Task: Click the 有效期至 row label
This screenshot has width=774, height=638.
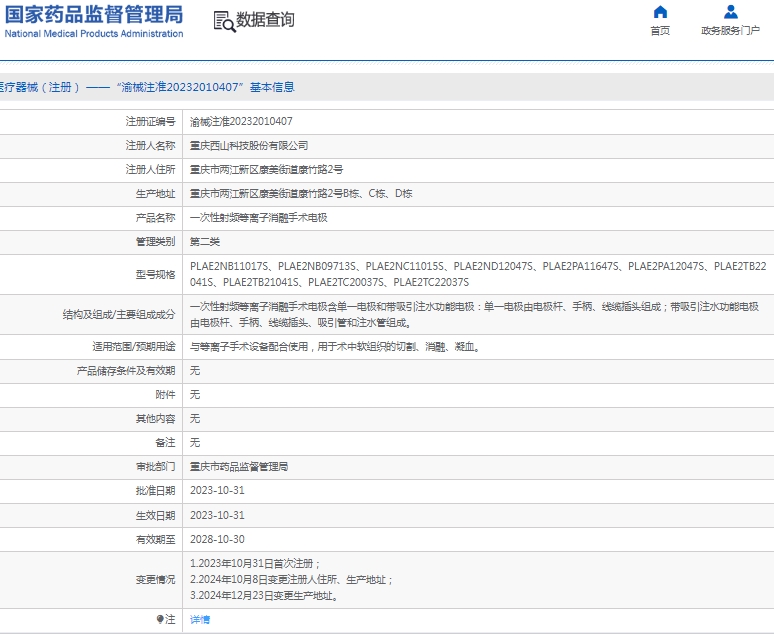Action: coord(155,540)
